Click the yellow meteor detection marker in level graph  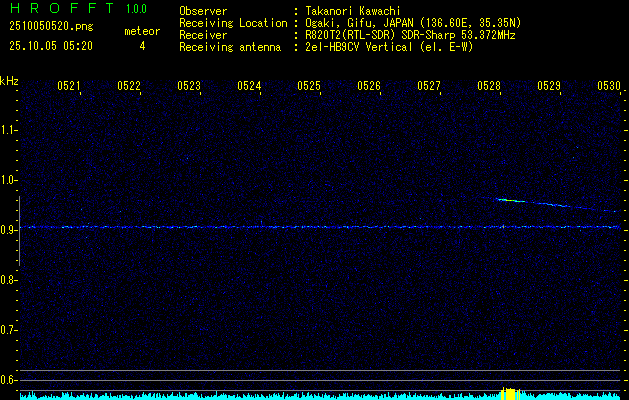pos(511,393)
